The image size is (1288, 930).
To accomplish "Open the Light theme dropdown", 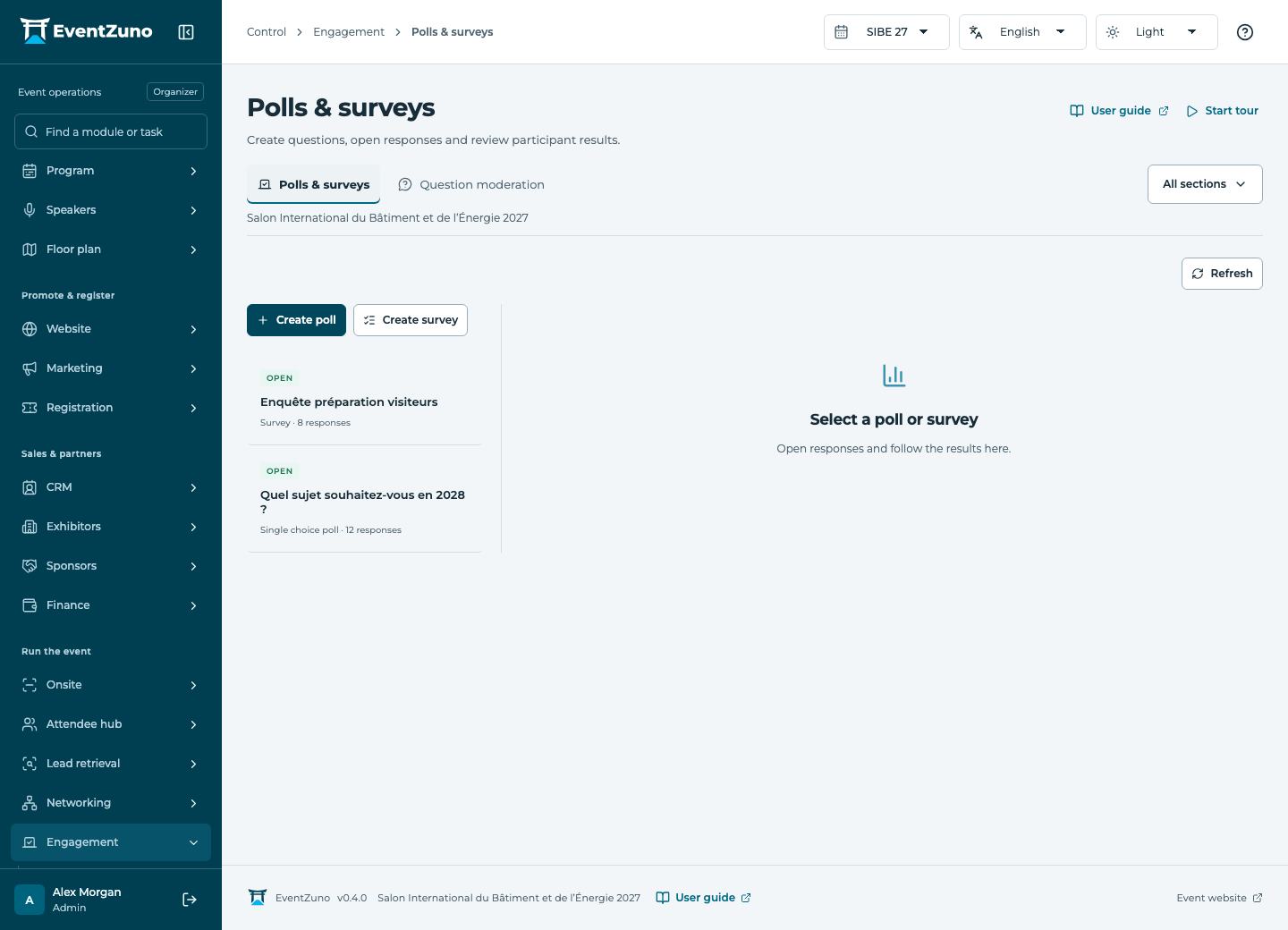I will pos(1157,32).
